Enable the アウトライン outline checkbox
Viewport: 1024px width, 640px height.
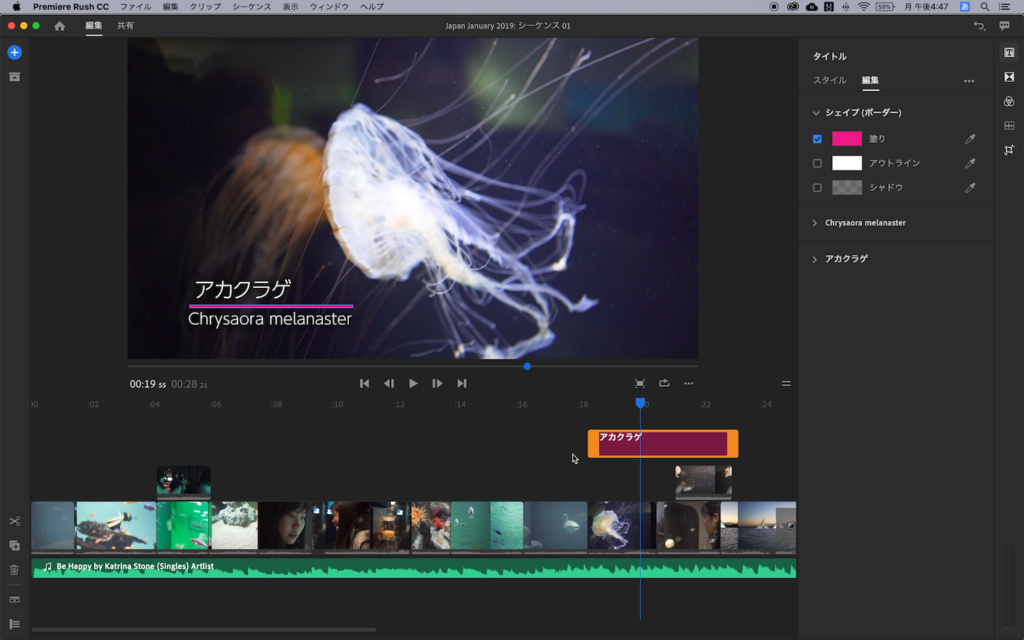pos(817,163)
